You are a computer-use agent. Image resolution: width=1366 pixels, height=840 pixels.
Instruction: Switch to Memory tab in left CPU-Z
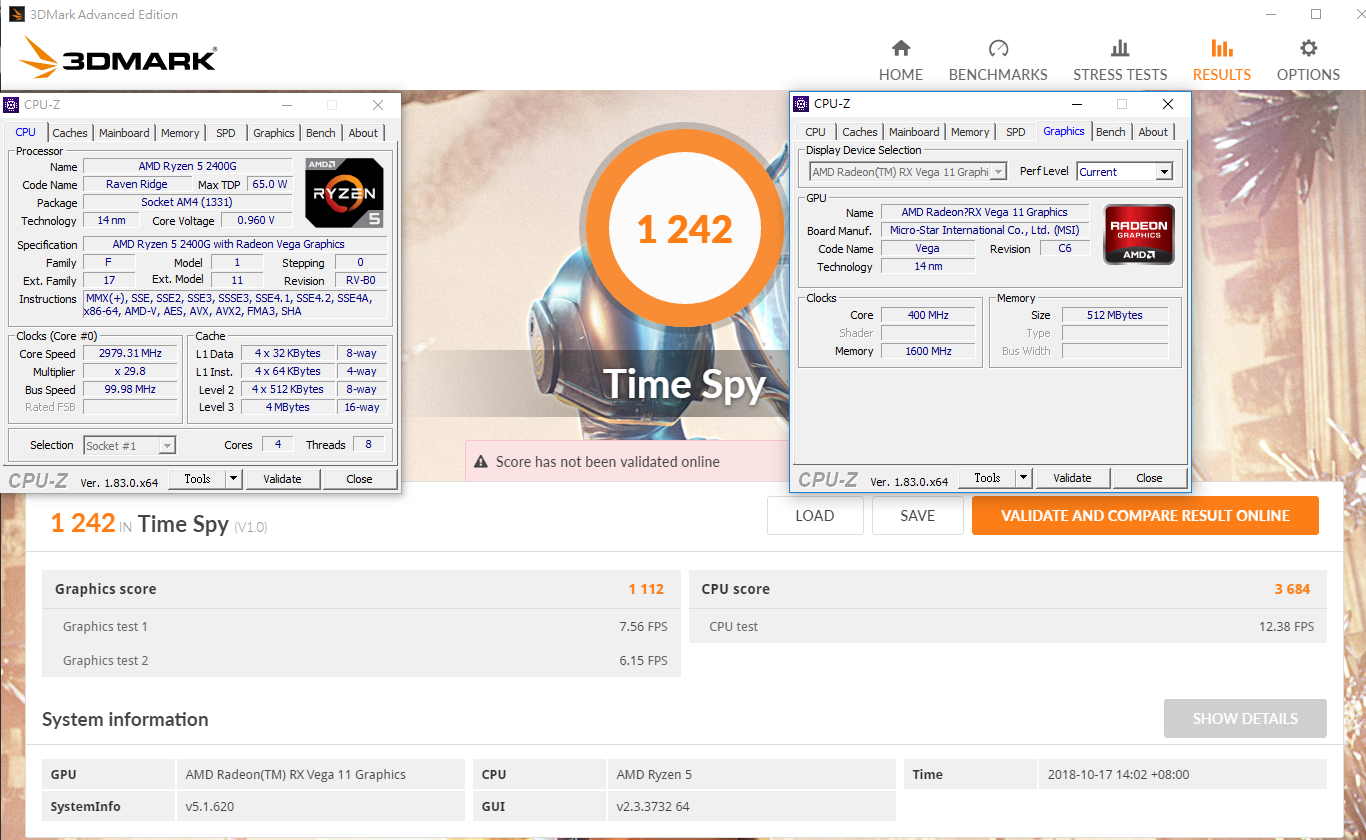click(180, 133)
